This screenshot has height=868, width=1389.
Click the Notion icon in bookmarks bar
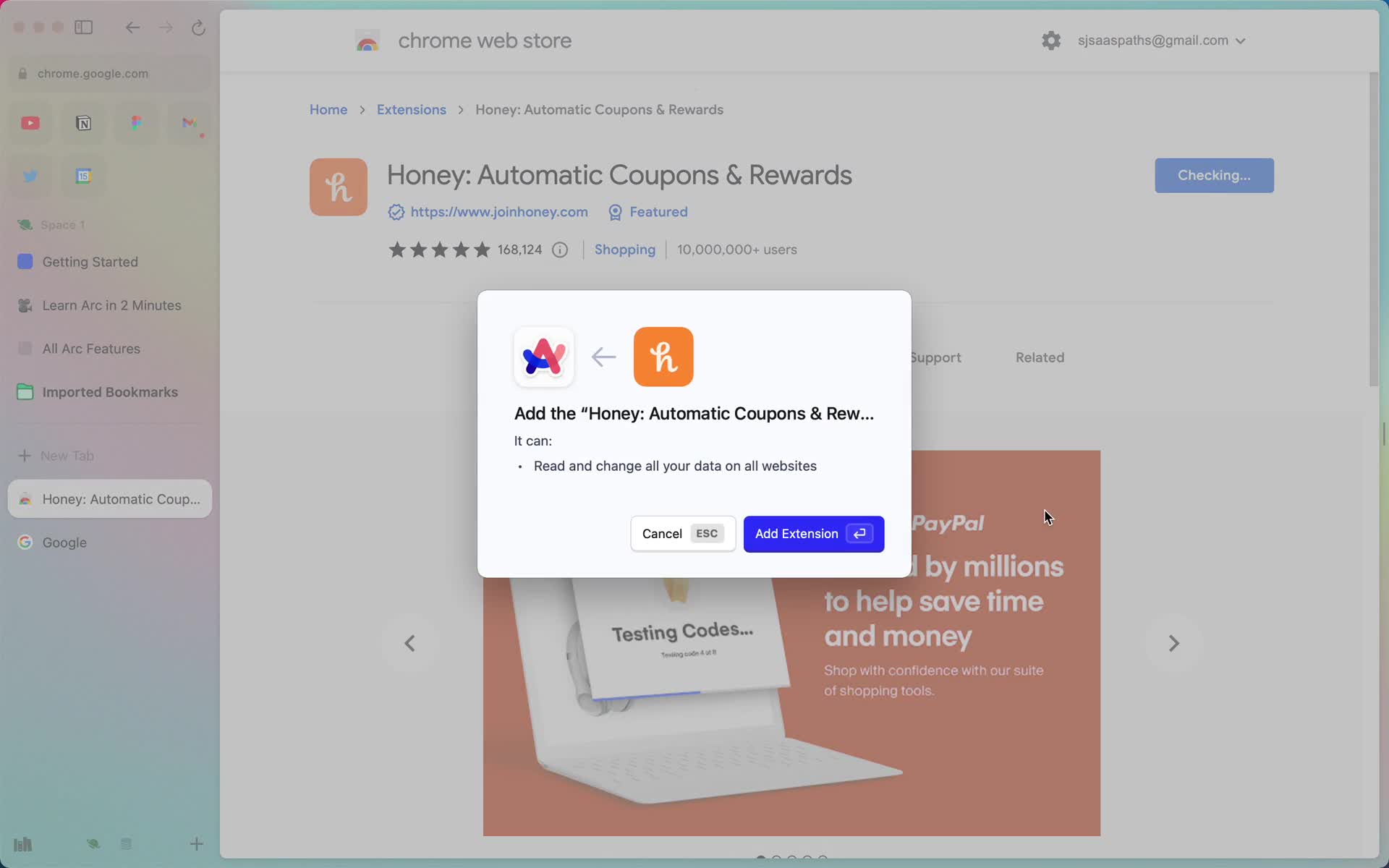pyautogui.click(x=83, y=122)
